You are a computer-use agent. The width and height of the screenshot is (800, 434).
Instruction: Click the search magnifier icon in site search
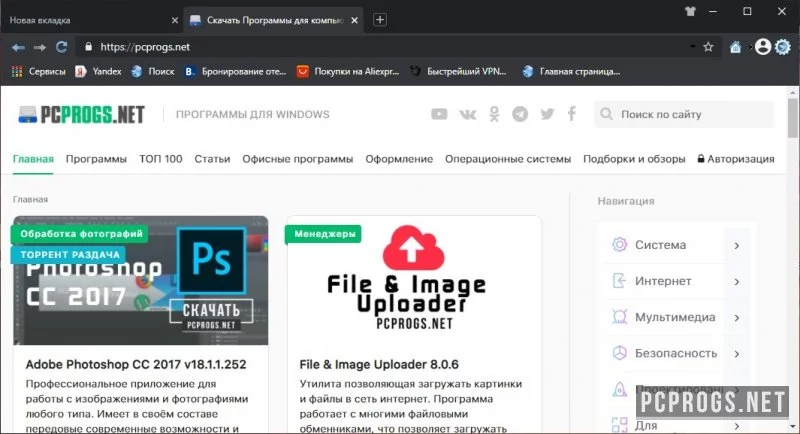(x=606, y=114)
